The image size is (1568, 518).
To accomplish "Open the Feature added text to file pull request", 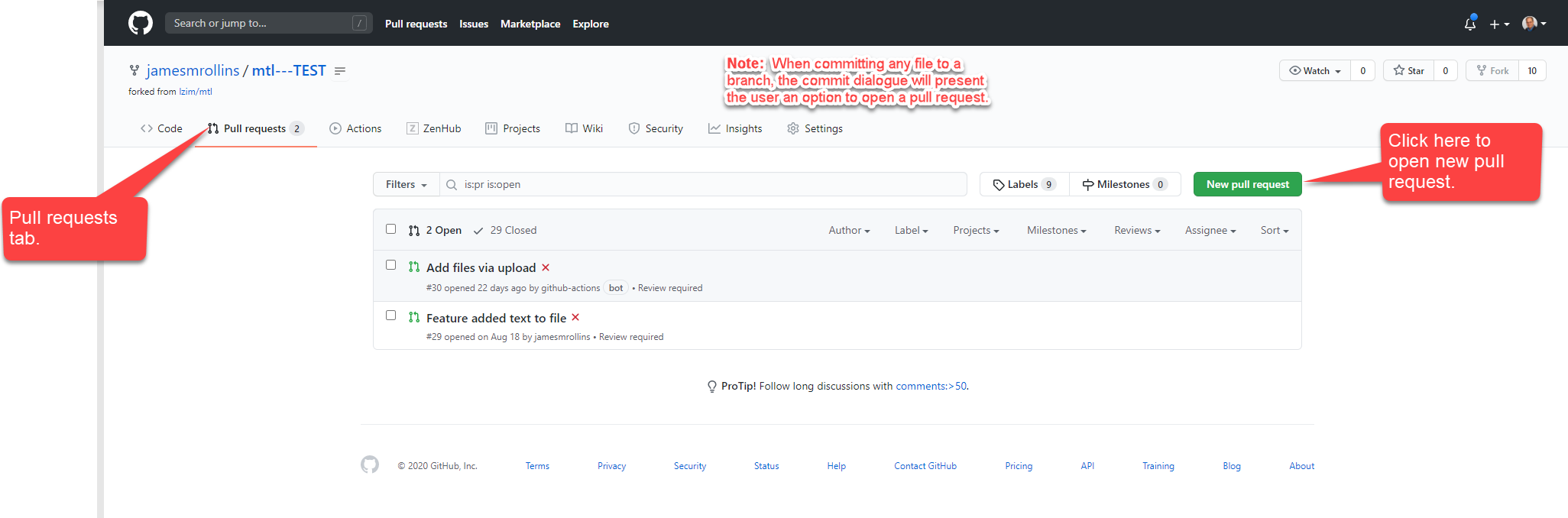I will (496, 318).
